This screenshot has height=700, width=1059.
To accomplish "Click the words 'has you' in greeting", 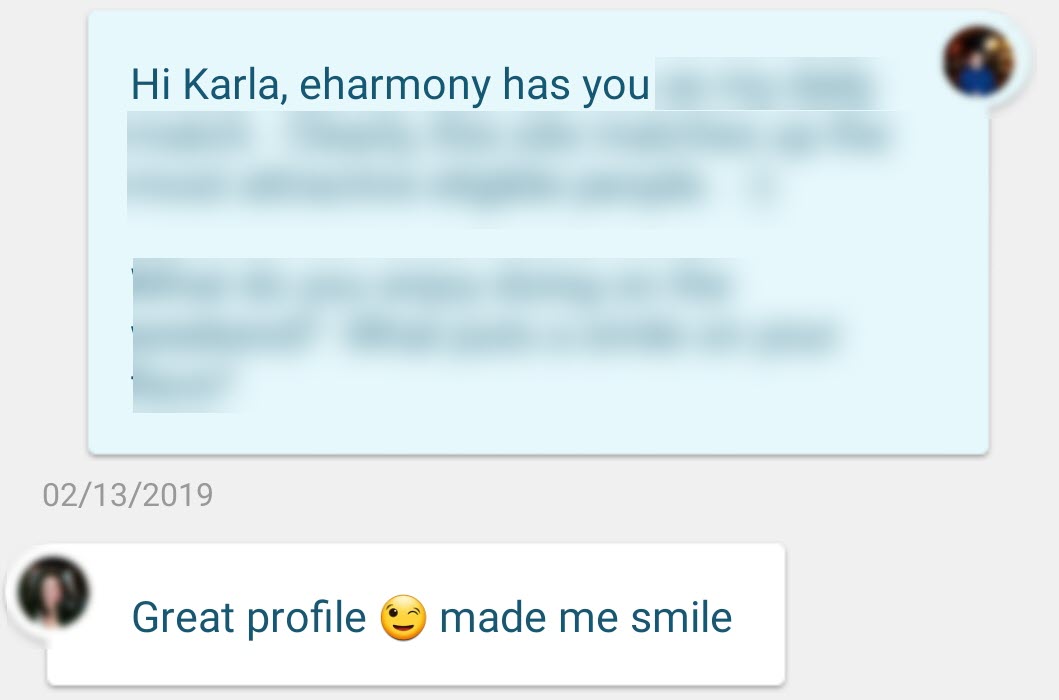I will click(x=576, y=86).
